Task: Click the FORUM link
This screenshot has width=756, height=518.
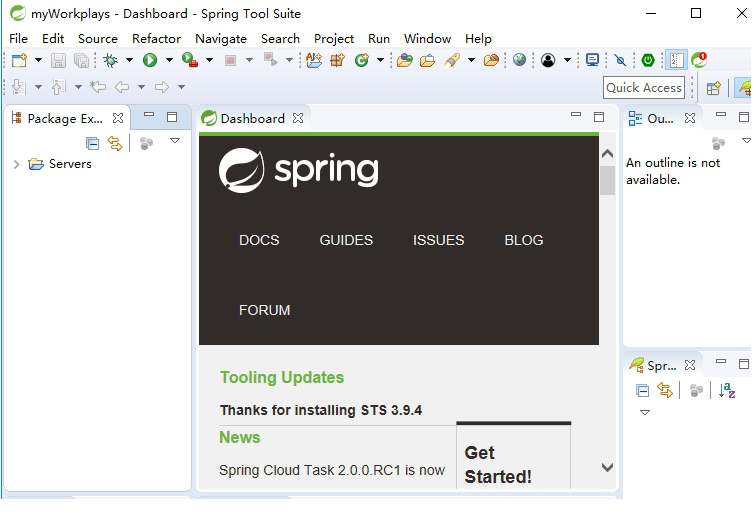Action: point(265,310)
